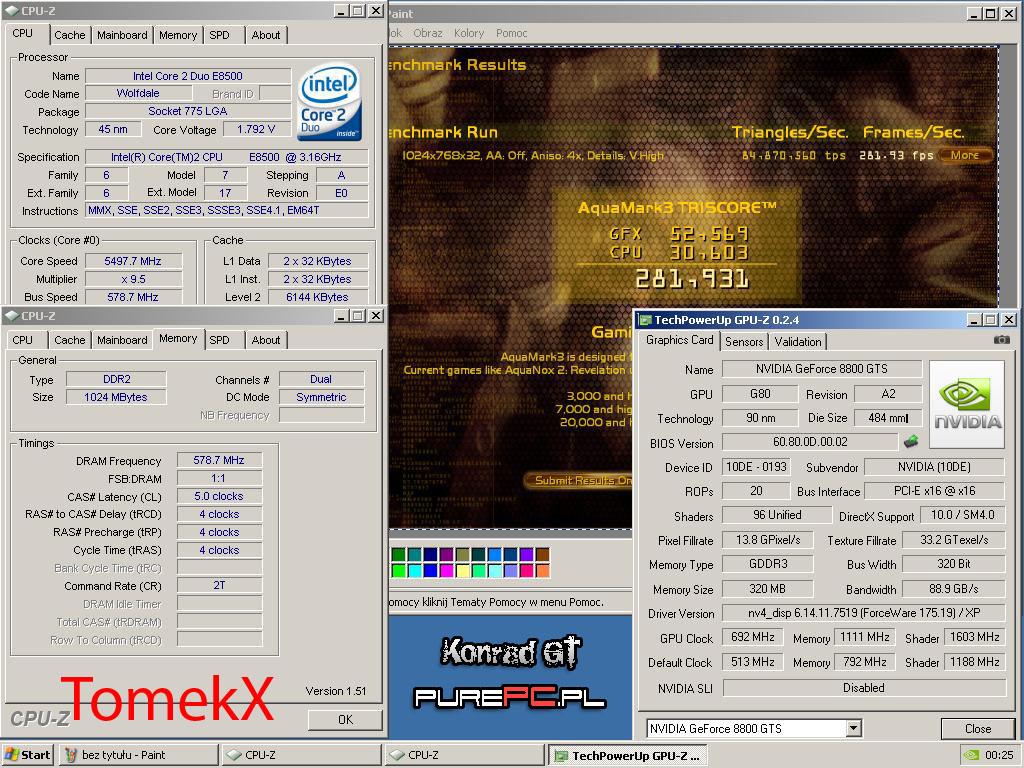Click the GPU-Z camera screenshot icon
1024x768 pixels.
pos(1001,340)
